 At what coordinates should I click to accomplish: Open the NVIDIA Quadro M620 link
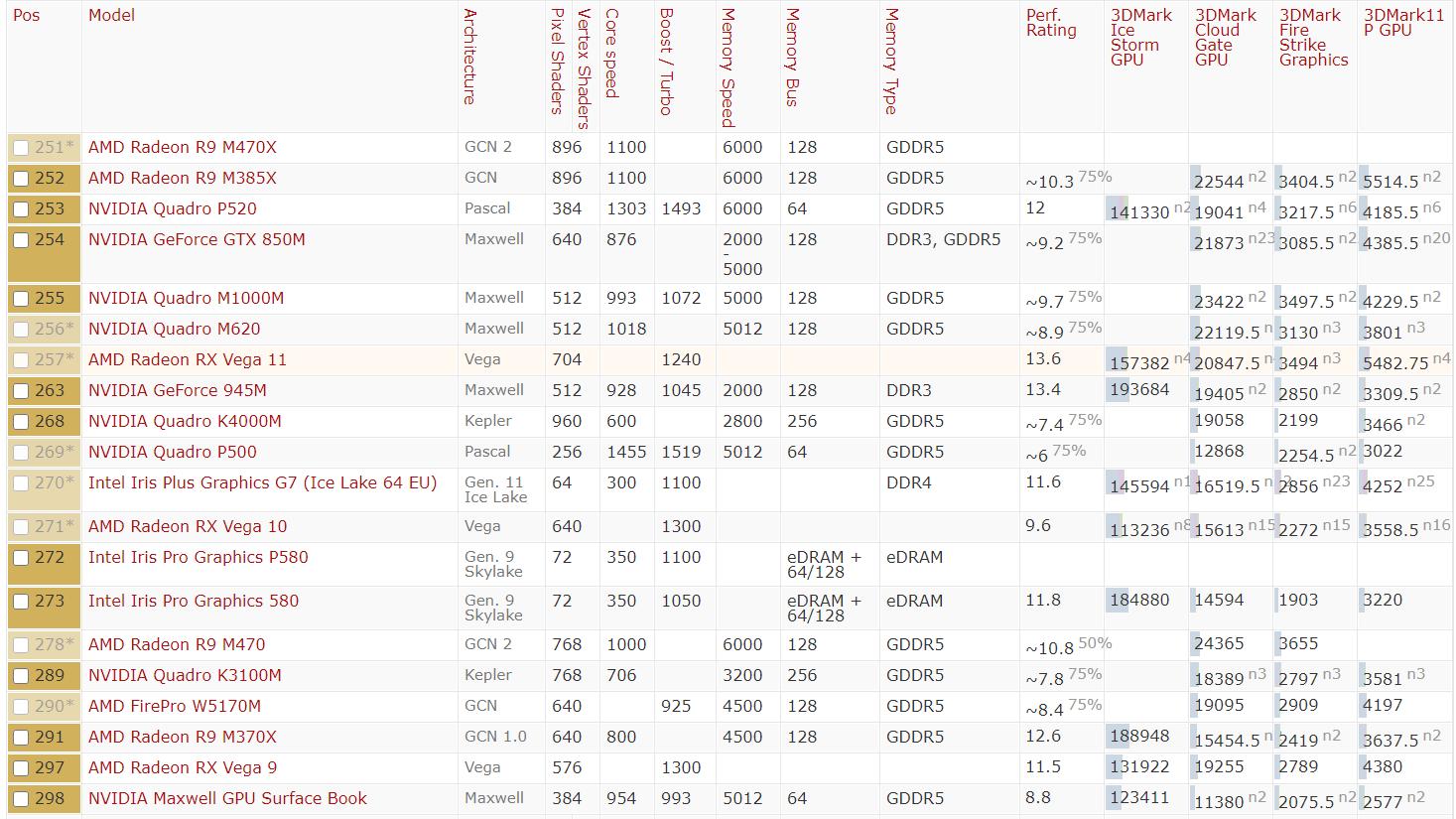174,330
